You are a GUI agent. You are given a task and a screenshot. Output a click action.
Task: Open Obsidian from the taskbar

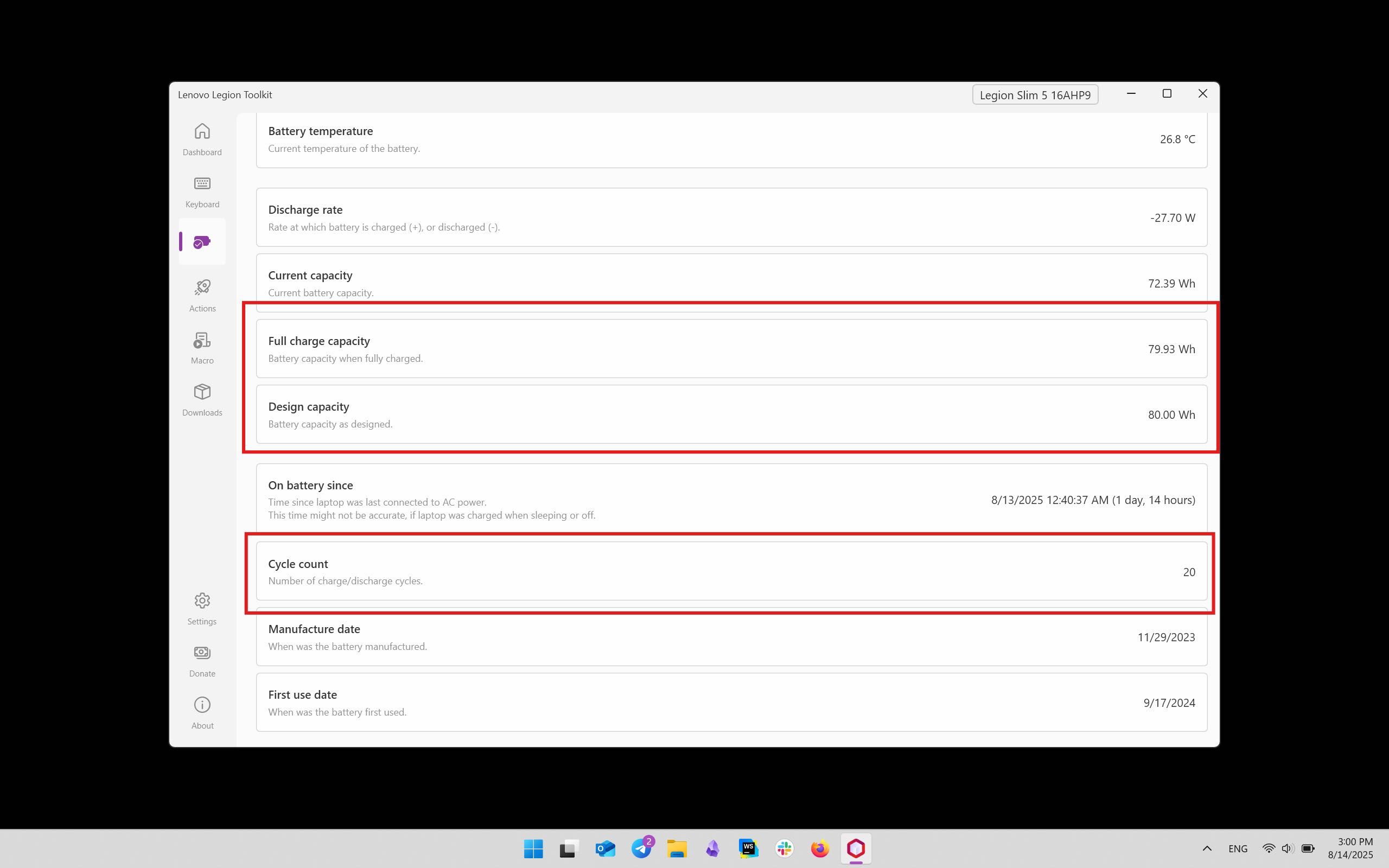(712, 848)
